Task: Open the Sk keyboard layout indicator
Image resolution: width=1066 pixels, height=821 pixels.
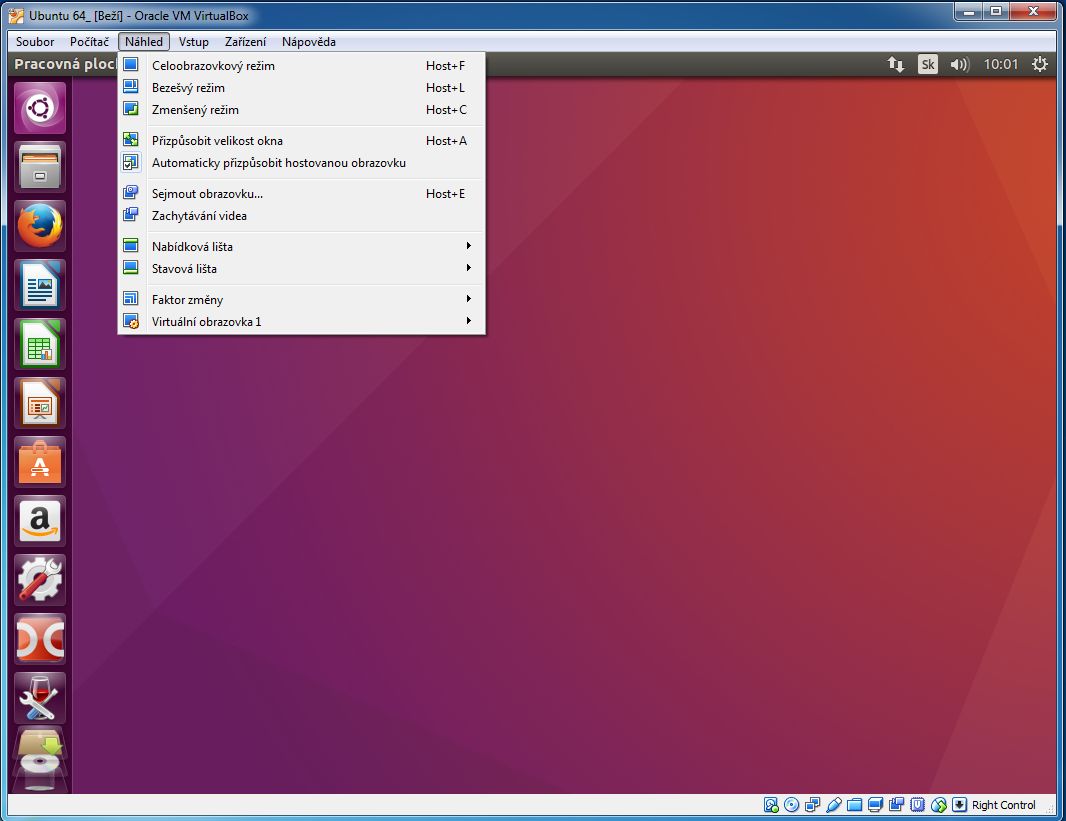Action: click(927, 65)
